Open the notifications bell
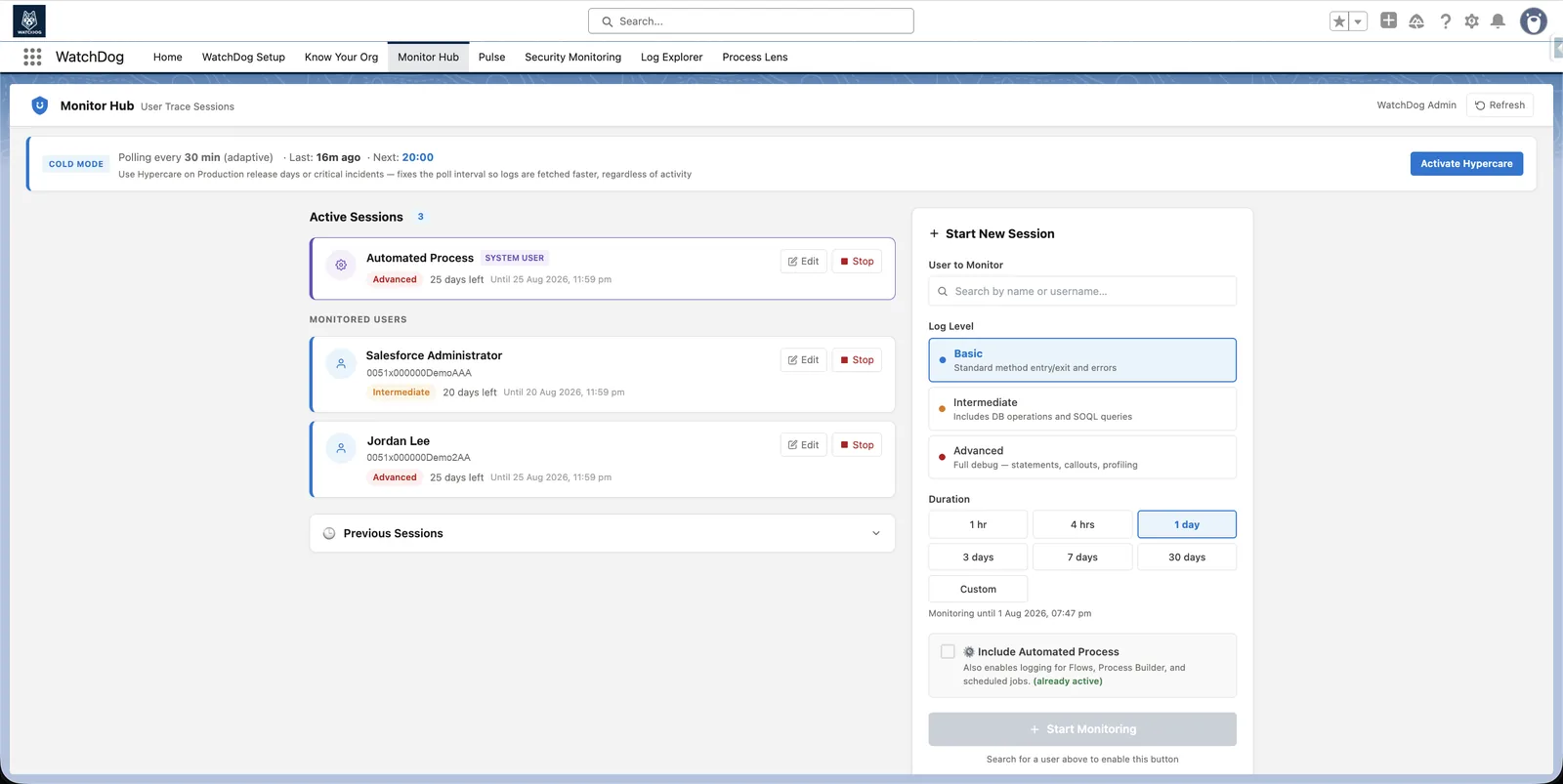This screenshot has width=1563, height=784. click(1498, 21)
